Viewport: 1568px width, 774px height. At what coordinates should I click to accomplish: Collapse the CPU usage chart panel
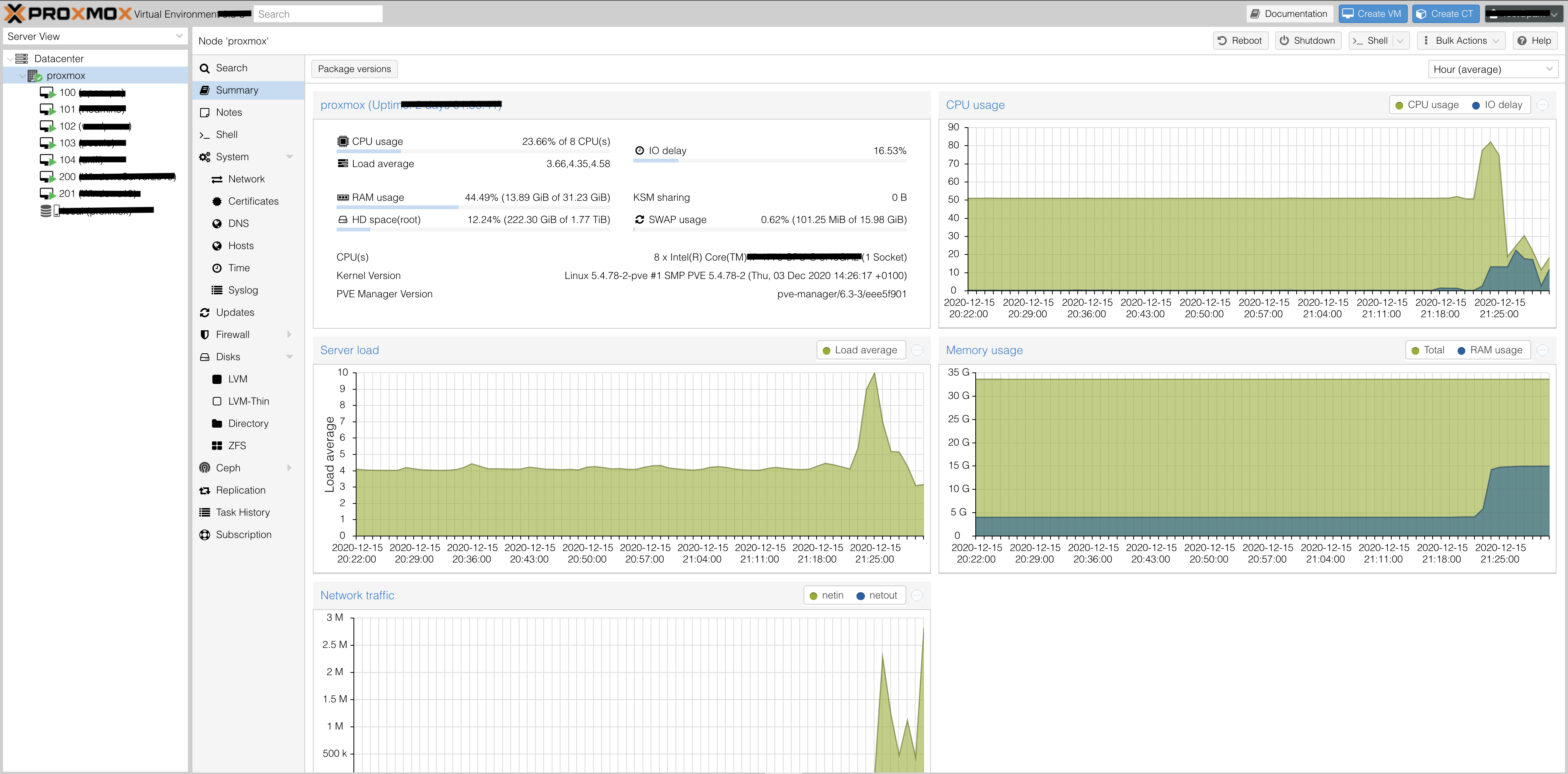tap(1542, 105)
